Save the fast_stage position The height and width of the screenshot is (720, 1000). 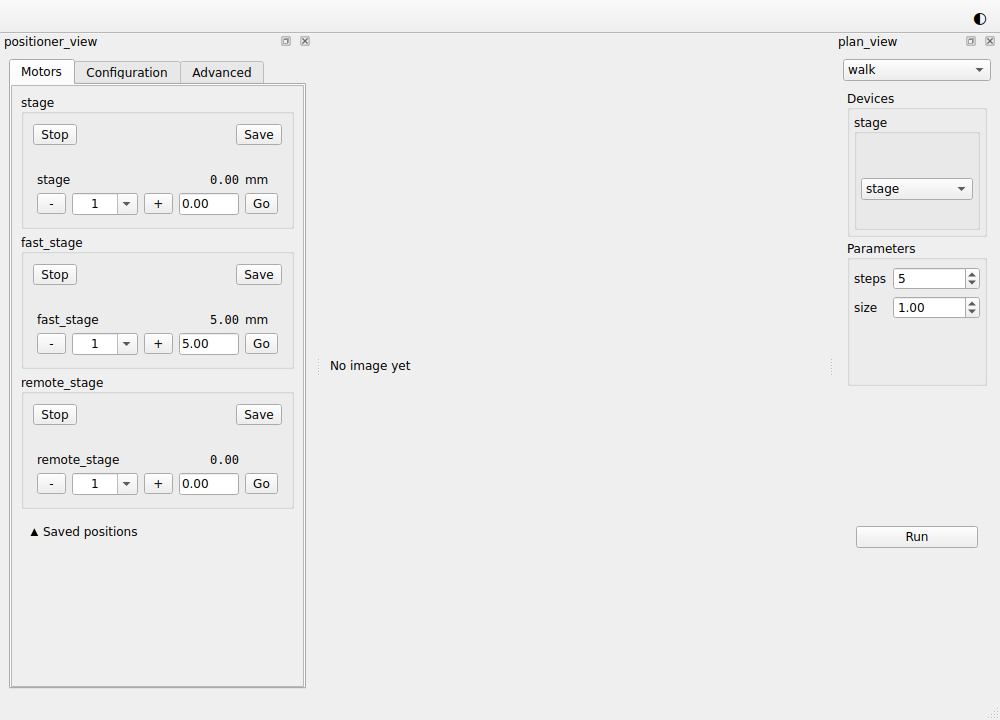pyautogui.click(x=258, y=275)
